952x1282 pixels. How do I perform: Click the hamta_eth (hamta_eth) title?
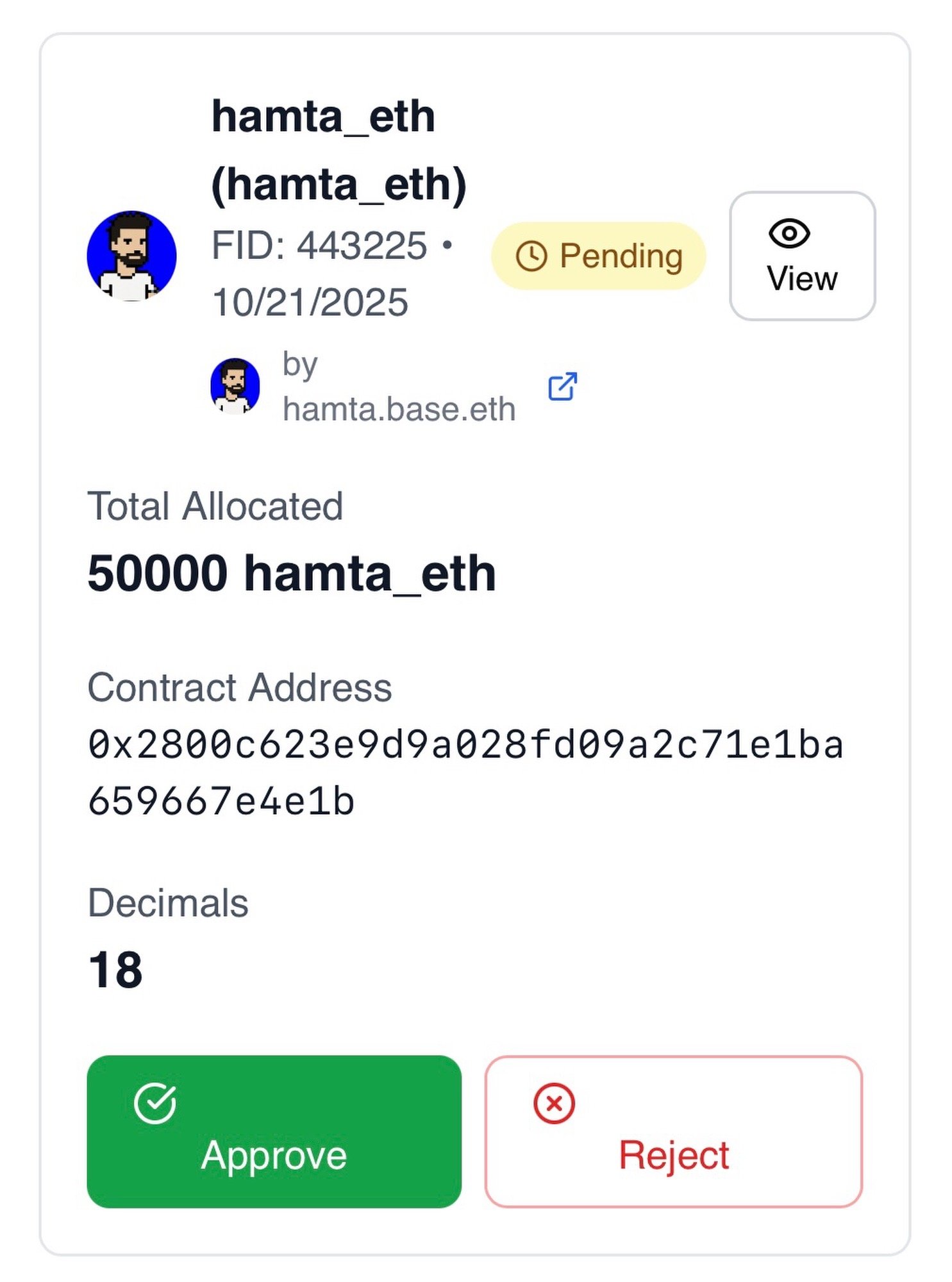tap(338, 151)
